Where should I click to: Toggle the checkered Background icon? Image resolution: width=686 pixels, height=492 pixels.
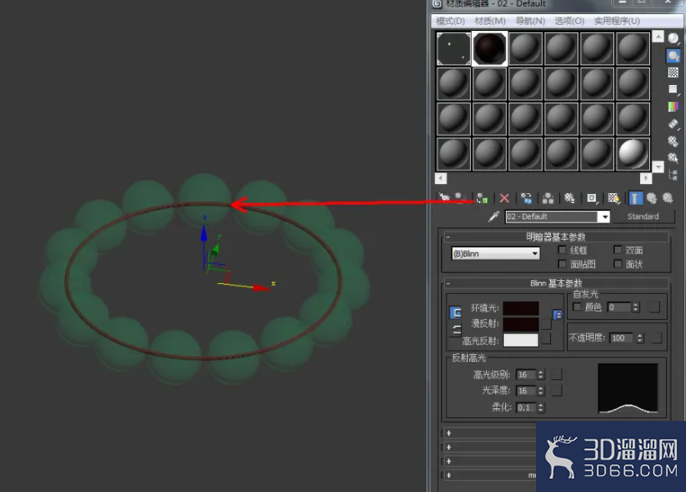tap(673, 72)
